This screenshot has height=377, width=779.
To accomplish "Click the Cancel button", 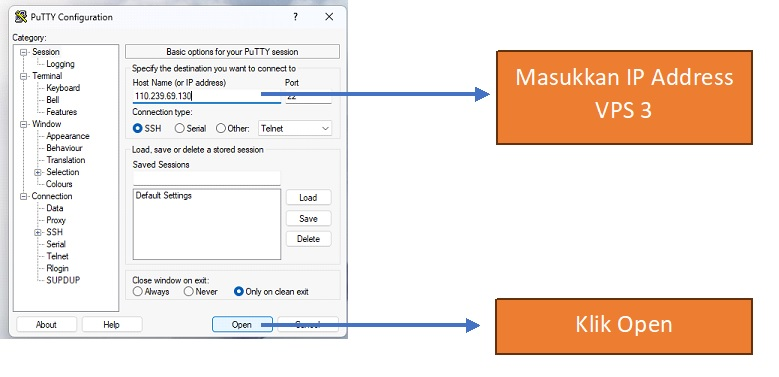I will [308, 324].
